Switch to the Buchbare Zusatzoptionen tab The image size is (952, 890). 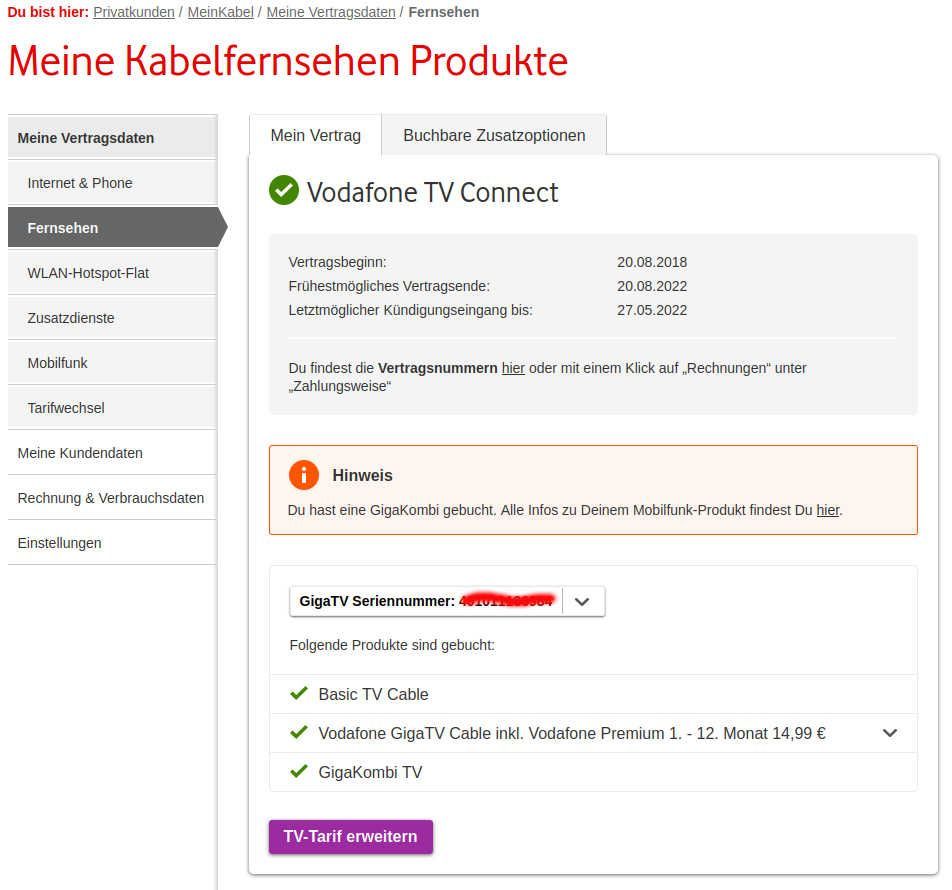coord(494,135)
